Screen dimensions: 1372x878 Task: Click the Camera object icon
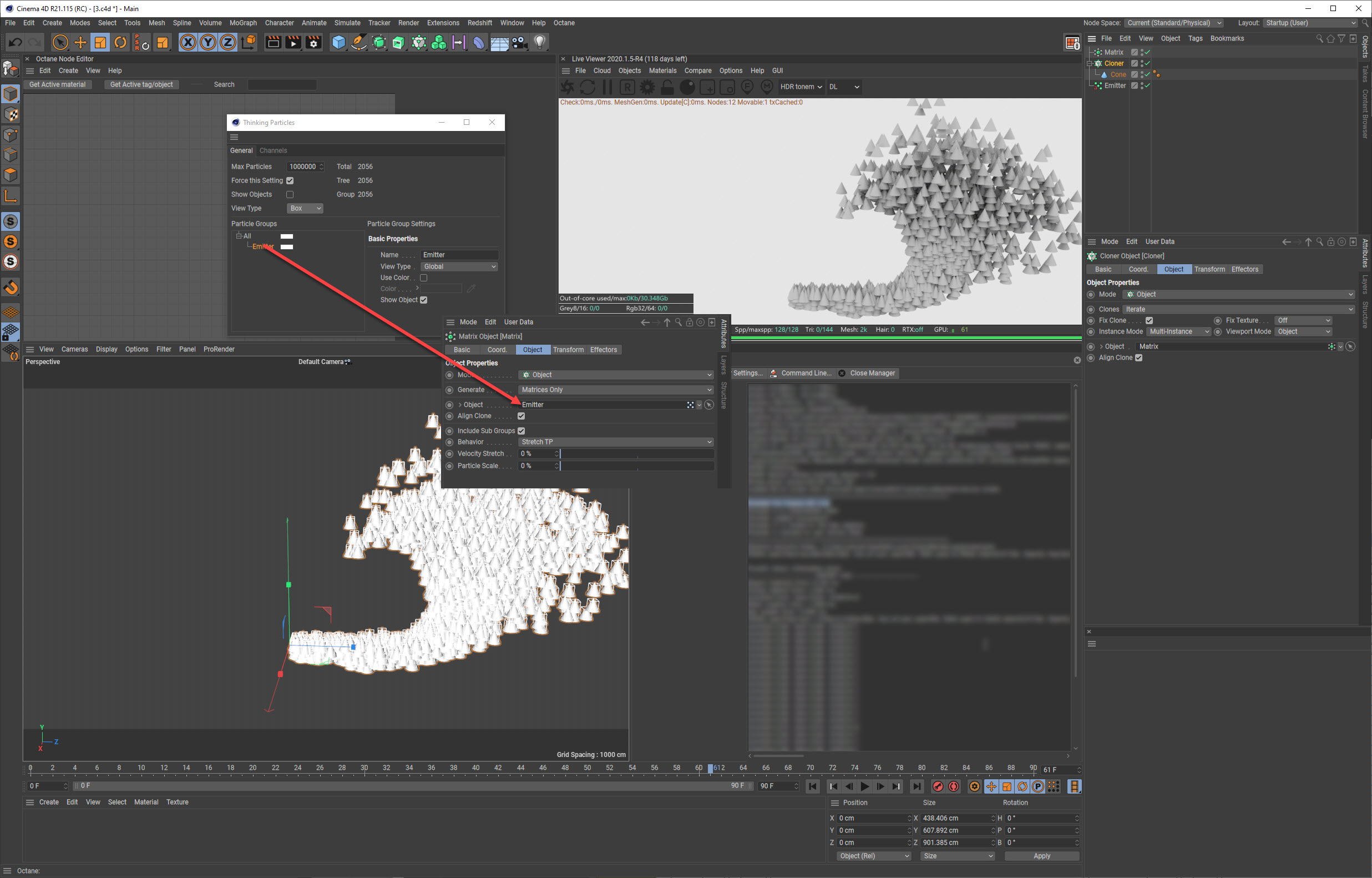click(x=519, y=43)
